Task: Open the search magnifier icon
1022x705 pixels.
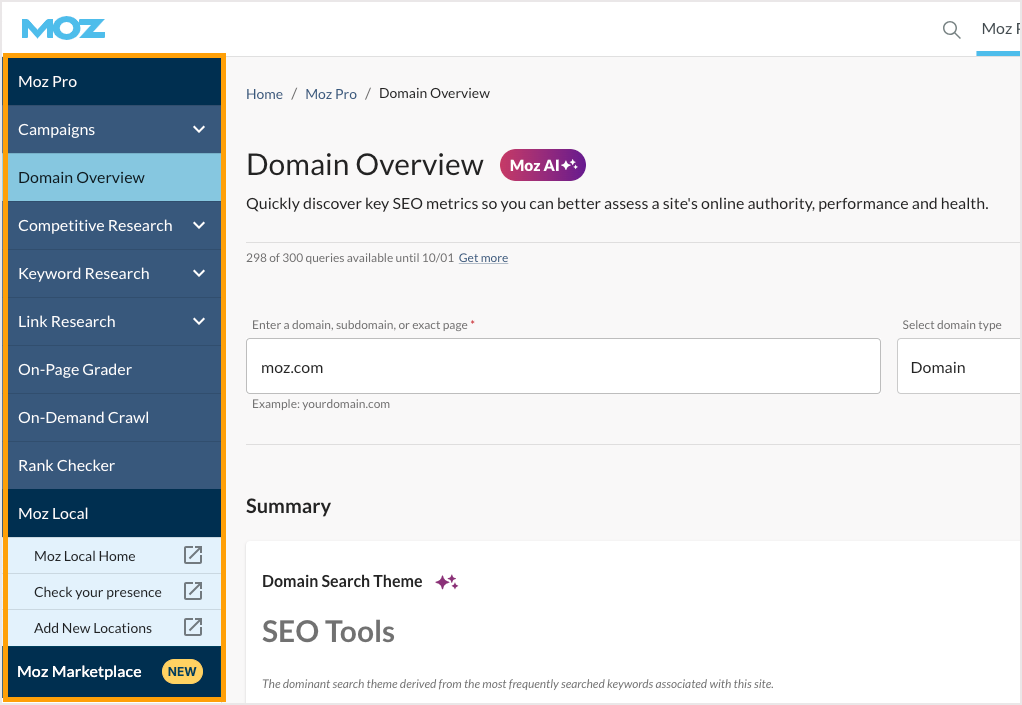Action: pyautogui.click(x=952, y=29)
